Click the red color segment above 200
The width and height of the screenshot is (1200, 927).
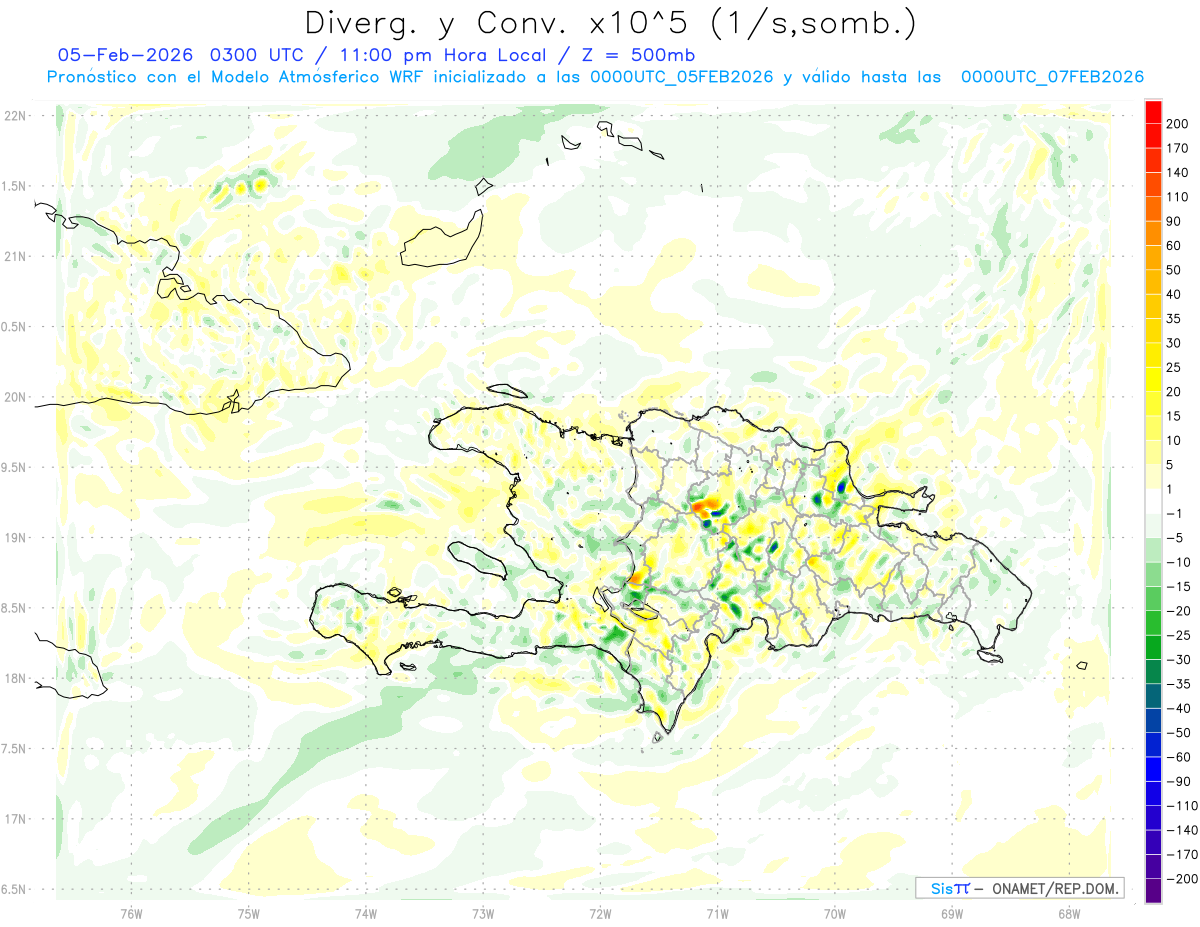[x=1154, y=111]
